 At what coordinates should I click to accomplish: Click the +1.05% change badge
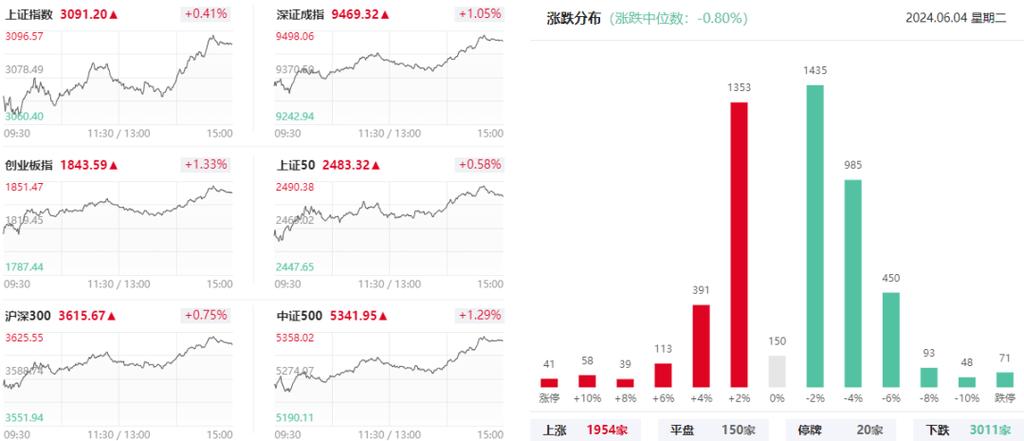click(x=480, y=15)
